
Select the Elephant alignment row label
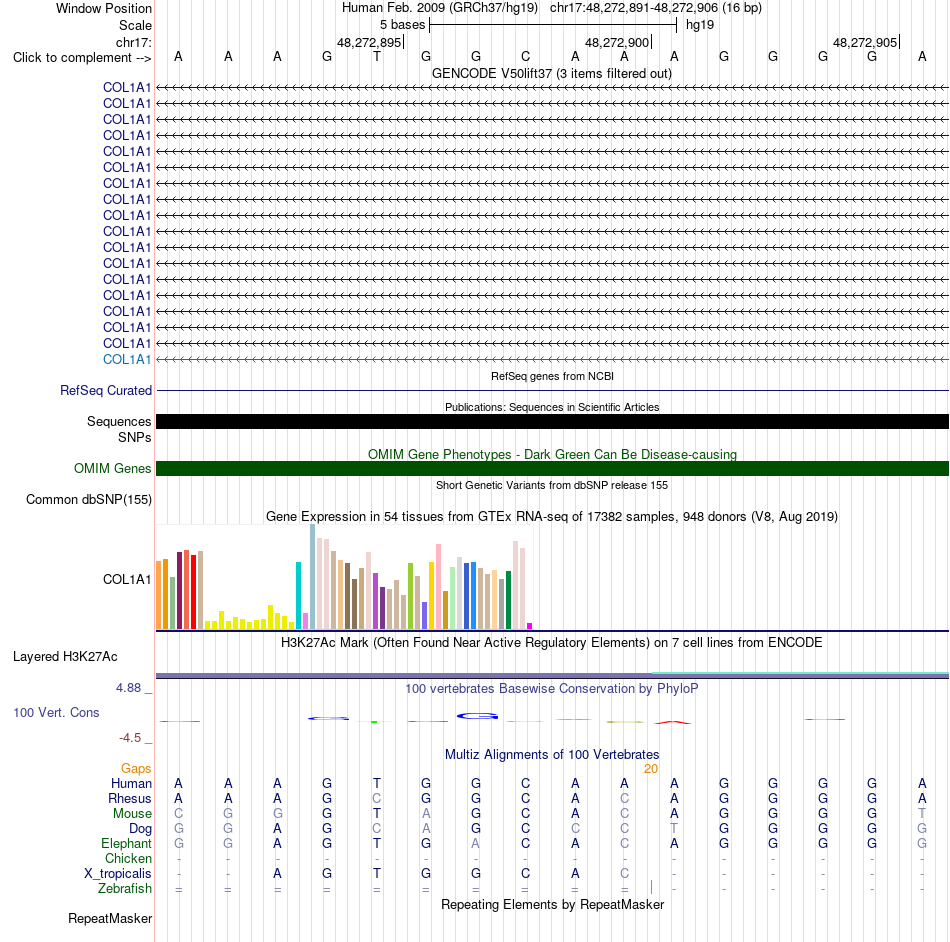(126, 844)
